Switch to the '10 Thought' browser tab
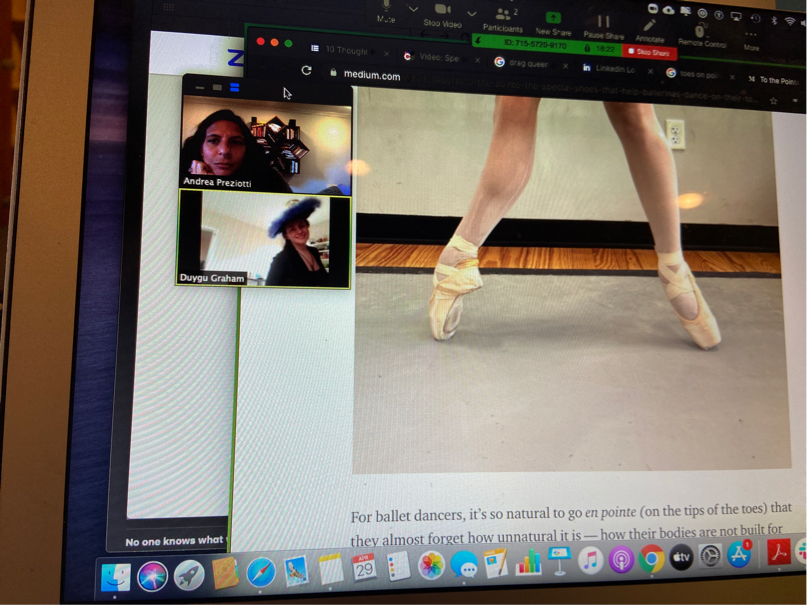Viewport: 807px width, 605px height. coord(346,50)
